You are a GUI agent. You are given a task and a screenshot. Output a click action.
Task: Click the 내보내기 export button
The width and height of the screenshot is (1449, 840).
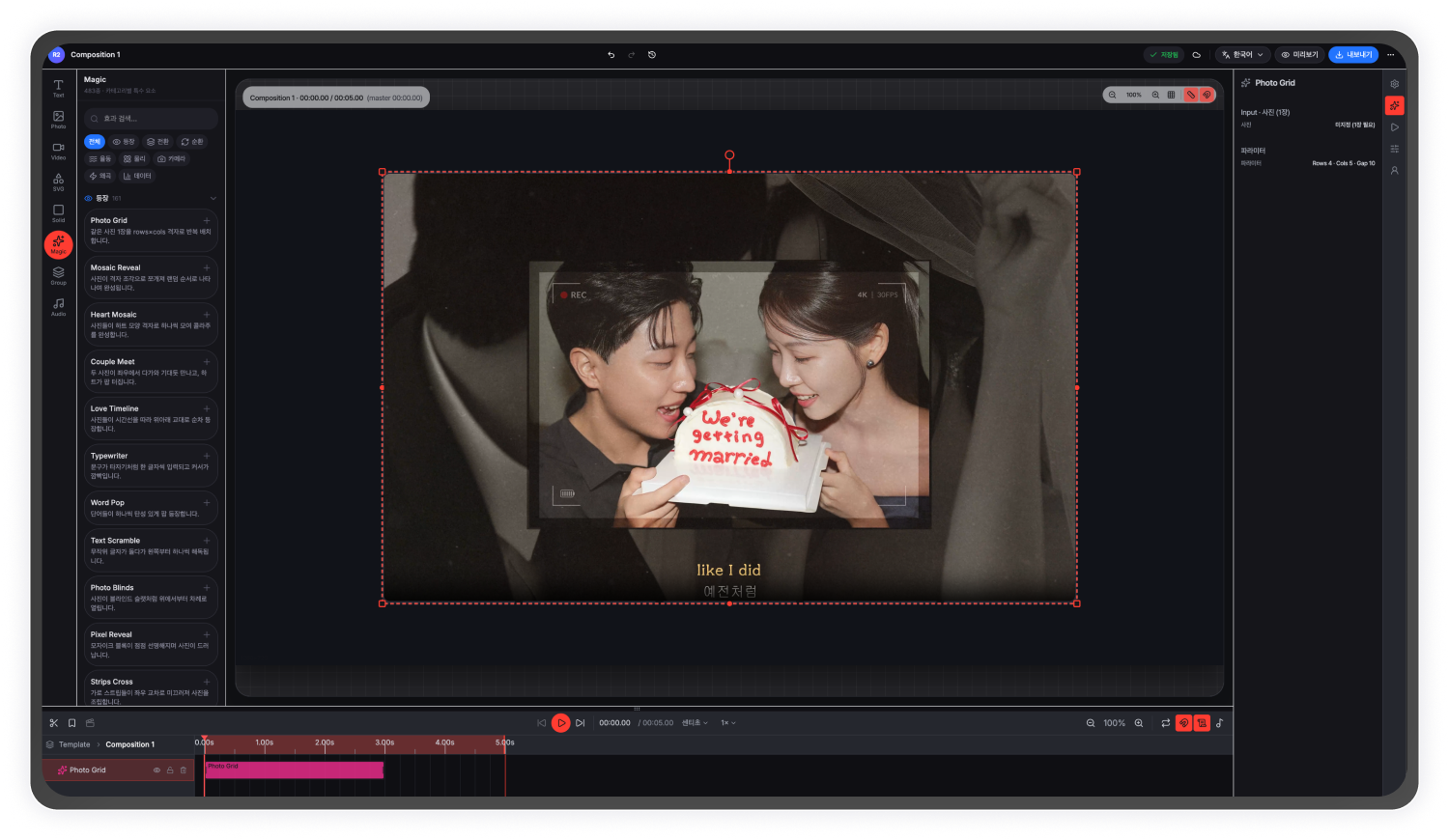tap(1352, 55)
